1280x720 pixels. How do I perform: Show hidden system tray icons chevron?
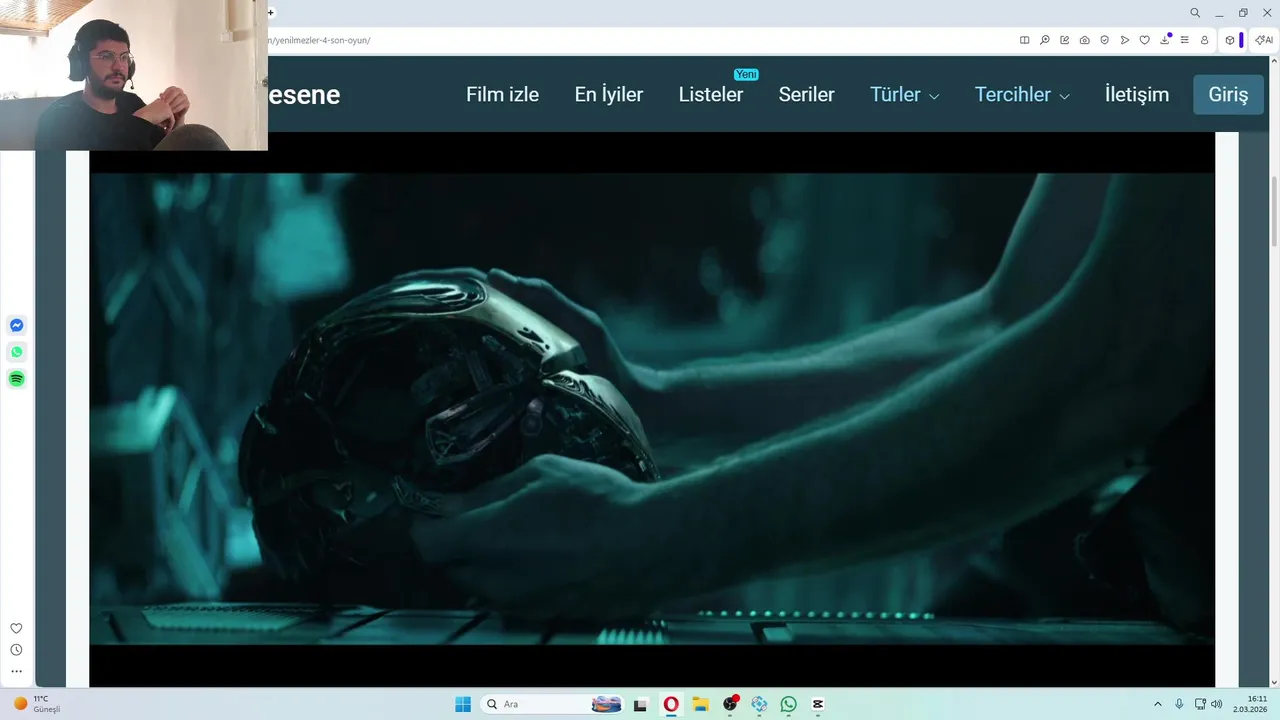pyautogui.click(x=1158, y=704)
